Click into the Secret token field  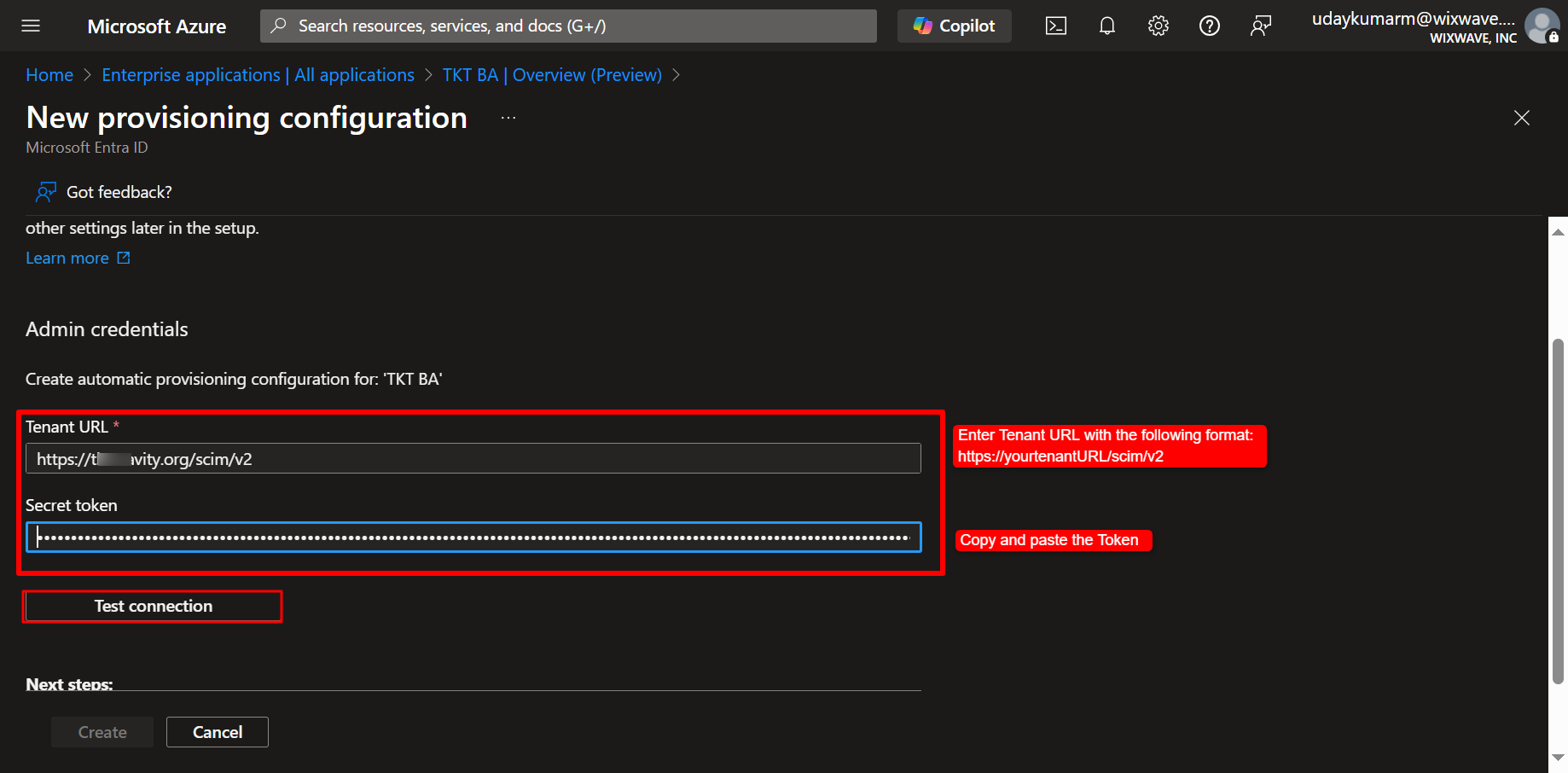tap(473, 537)
